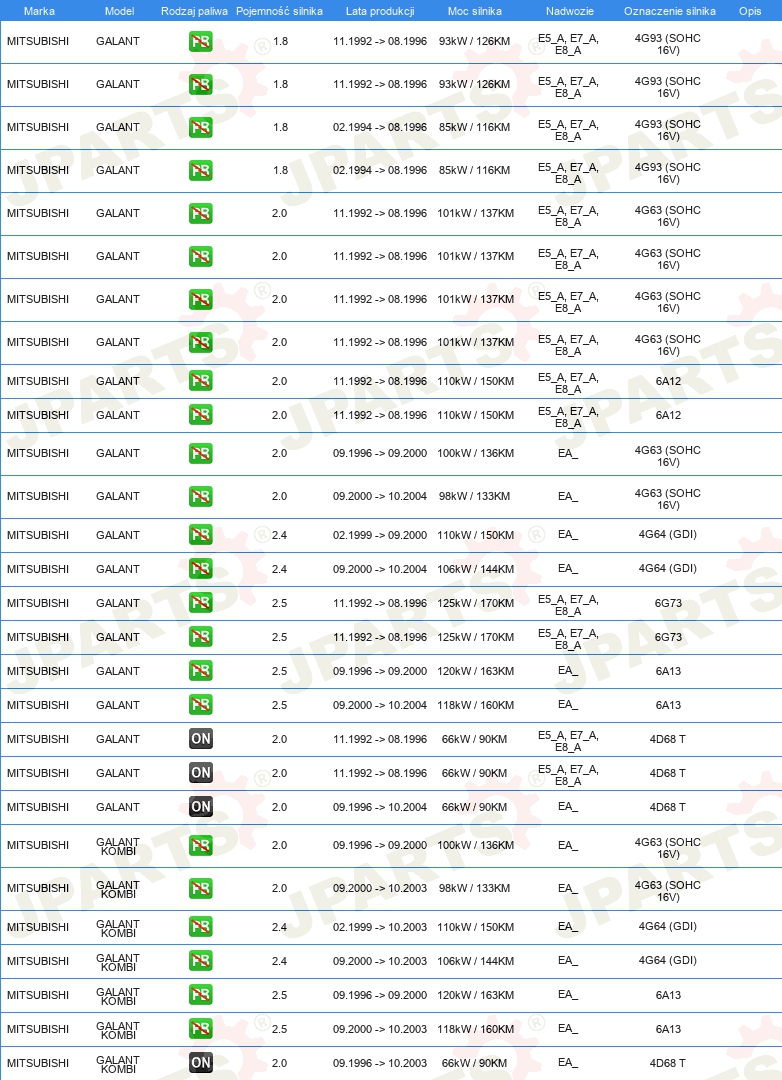Select 2.4 engine size in the 02.1999 -> 10.2003 row
Screen dimensions: 782x1080
click(279, 927)
